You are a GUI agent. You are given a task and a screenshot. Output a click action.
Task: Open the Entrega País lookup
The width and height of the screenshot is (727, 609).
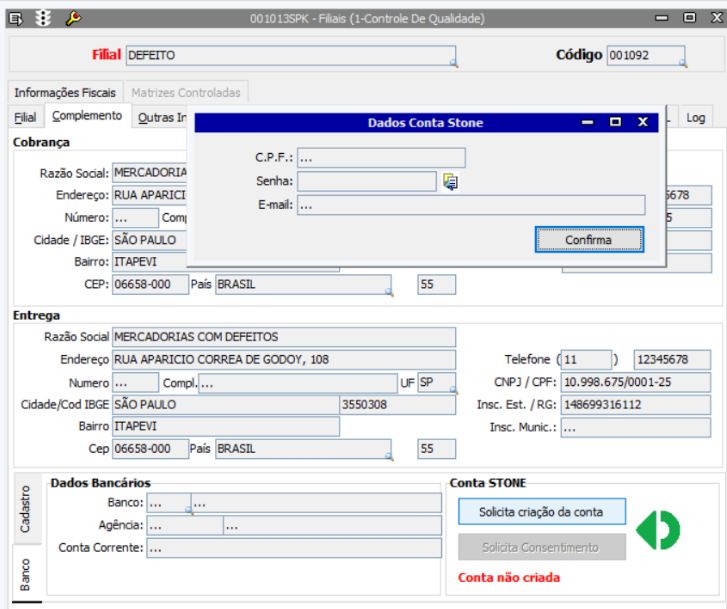pos(388,456)
